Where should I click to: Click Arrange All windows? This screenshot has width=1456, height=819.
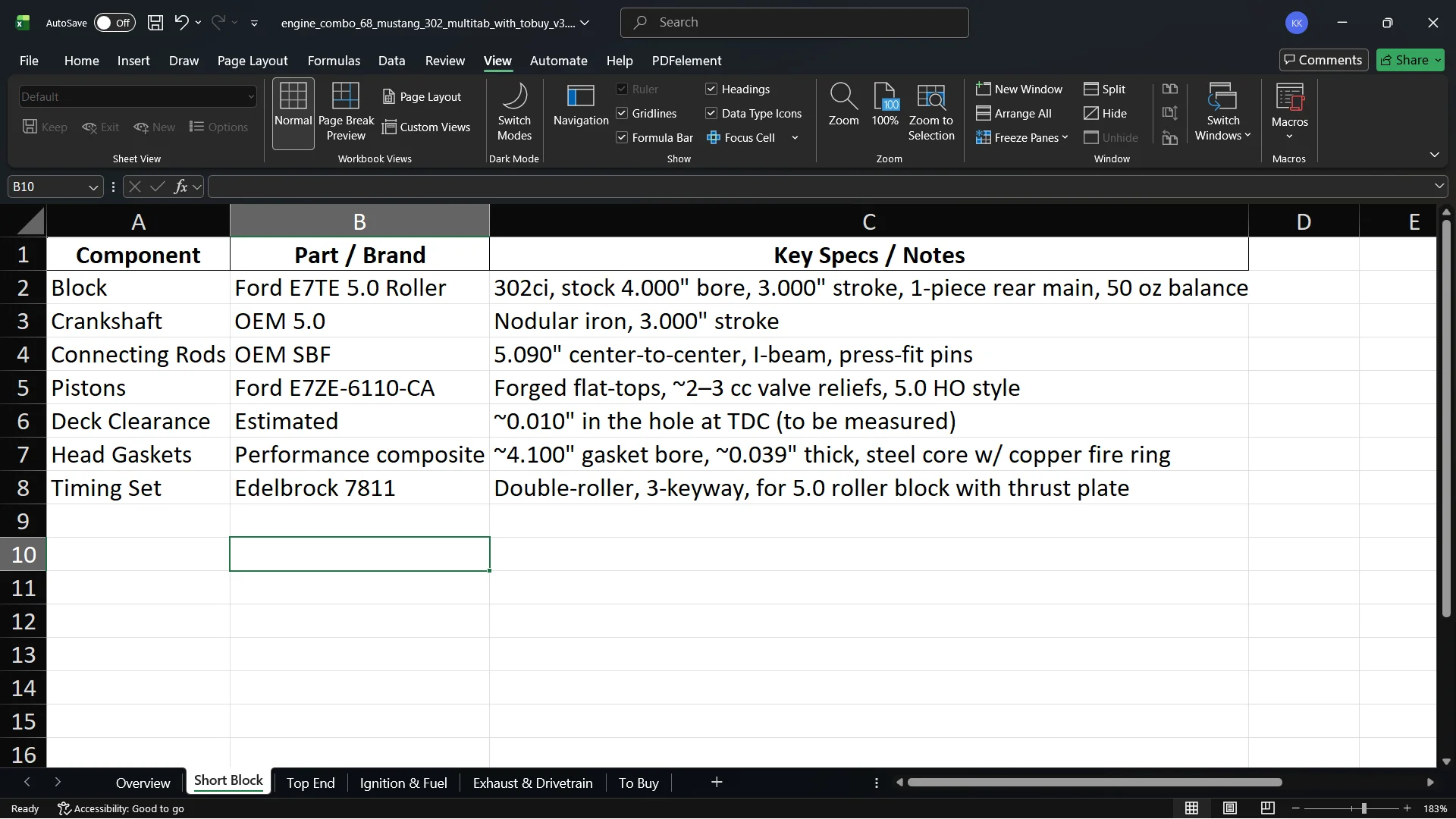pyautogui.click(x=1013, y=114)
